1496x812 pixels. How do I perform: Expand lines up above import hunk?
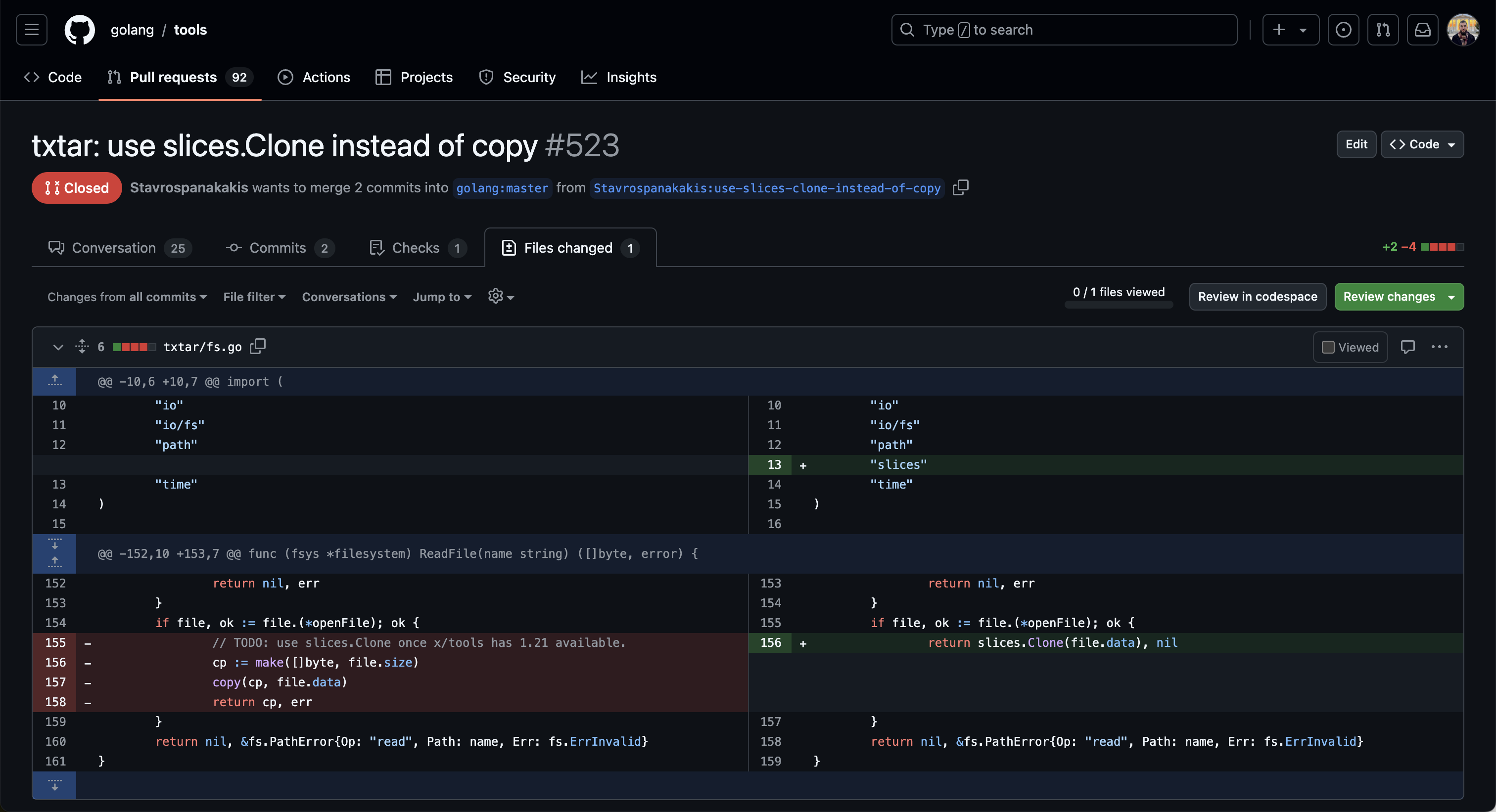tap(54, 381)
